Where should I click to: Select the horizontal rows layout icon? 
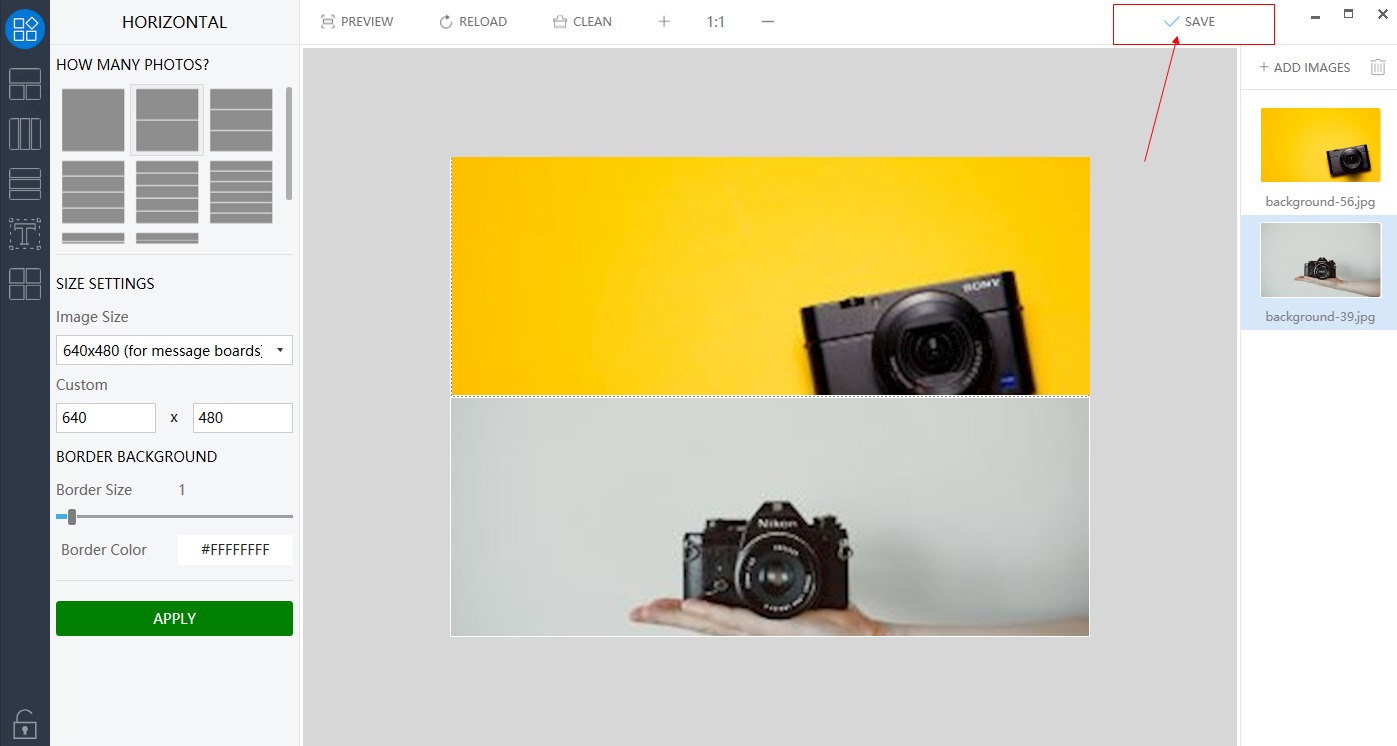25,184
